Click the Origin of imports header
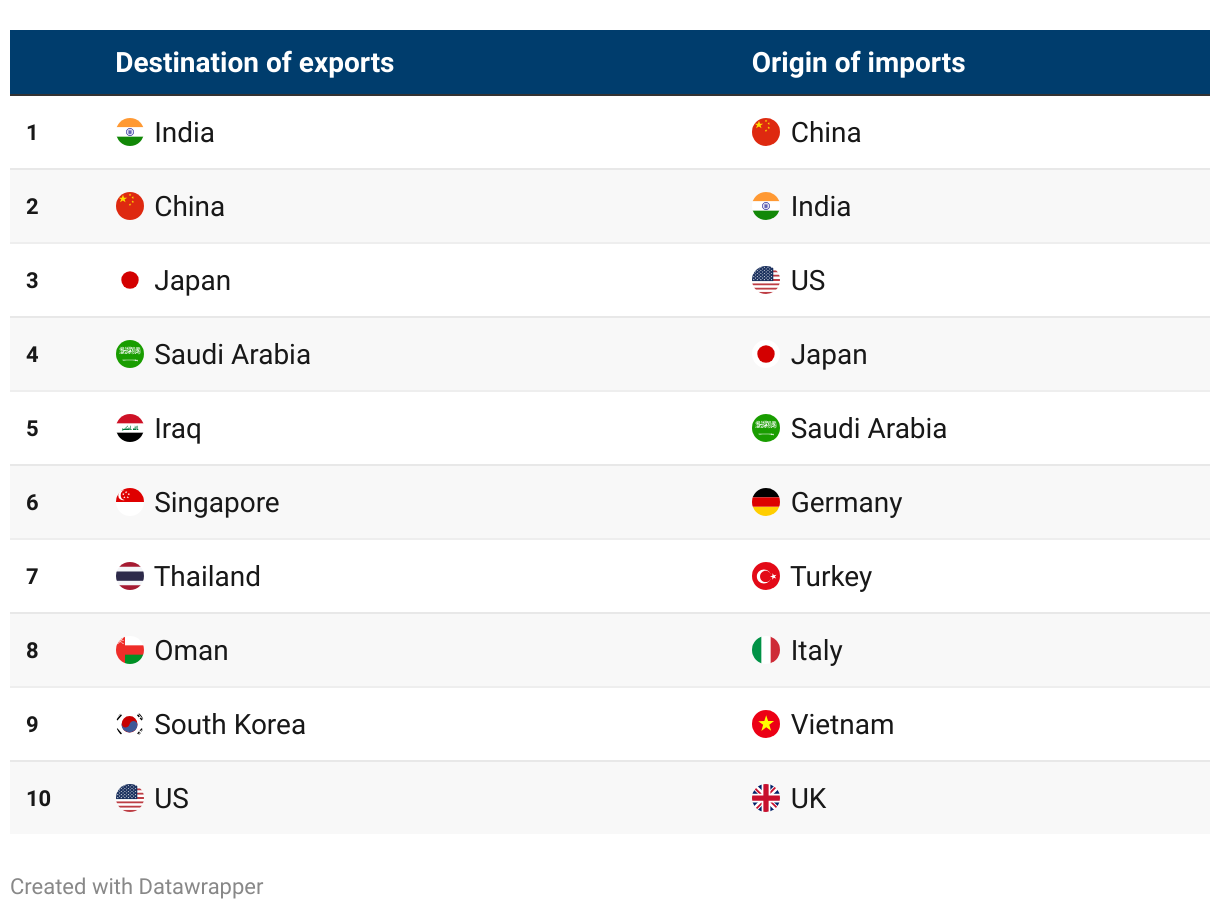The width and height of the screenshot is (1220, 910). click(x=859, y=63)
